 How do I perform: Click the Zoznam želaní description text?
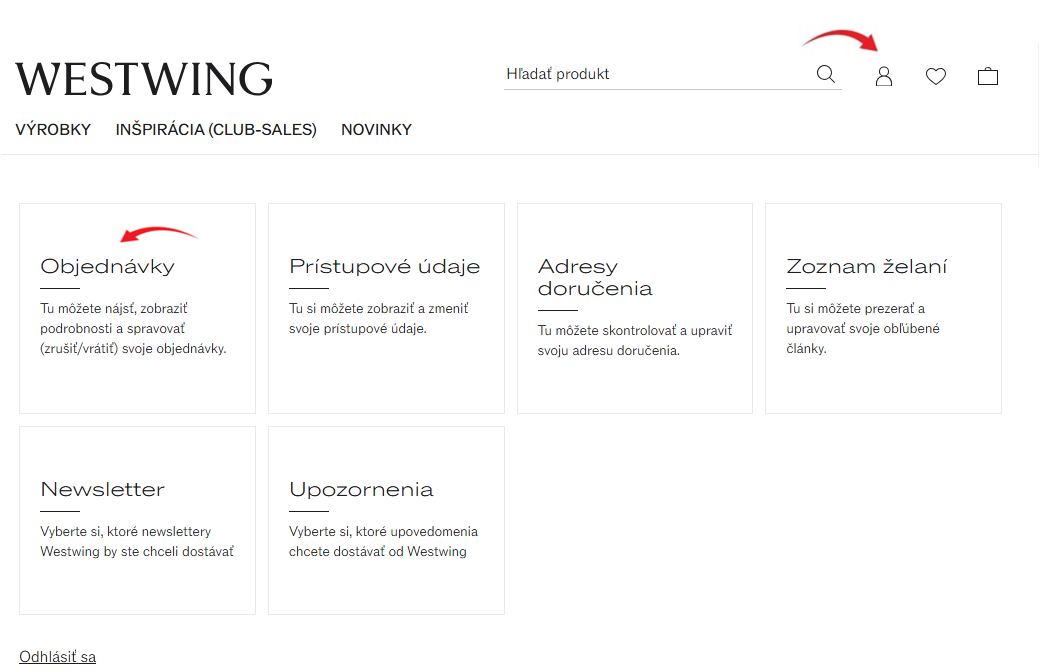pos(863,328)
